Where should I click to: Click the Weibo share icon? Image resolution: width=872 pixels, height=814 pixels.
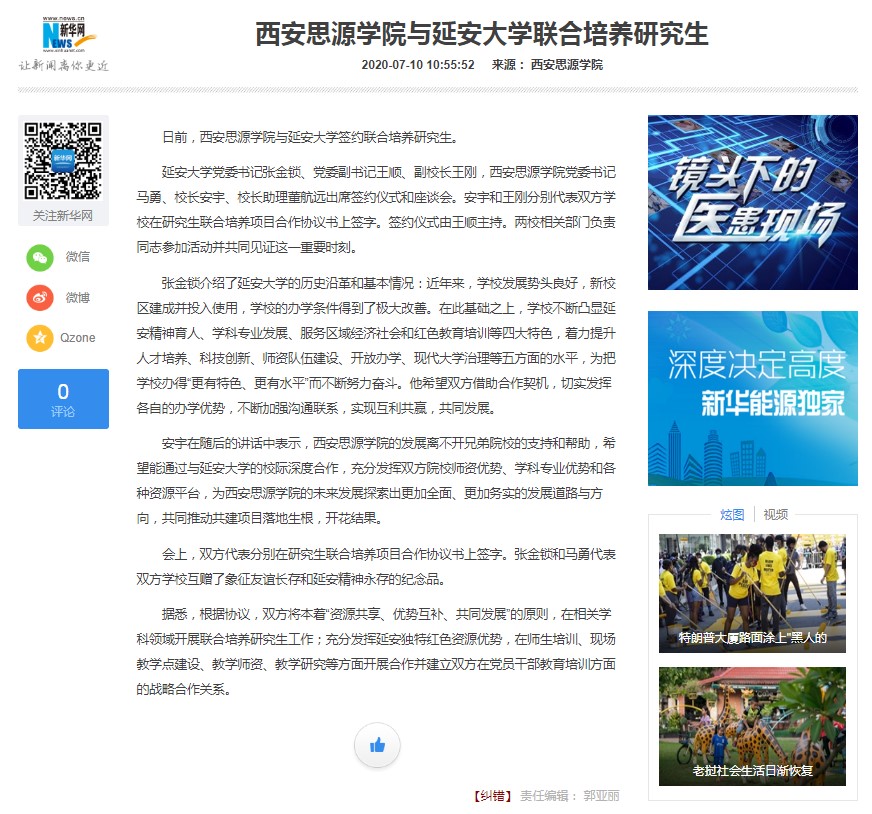[40, 297]
